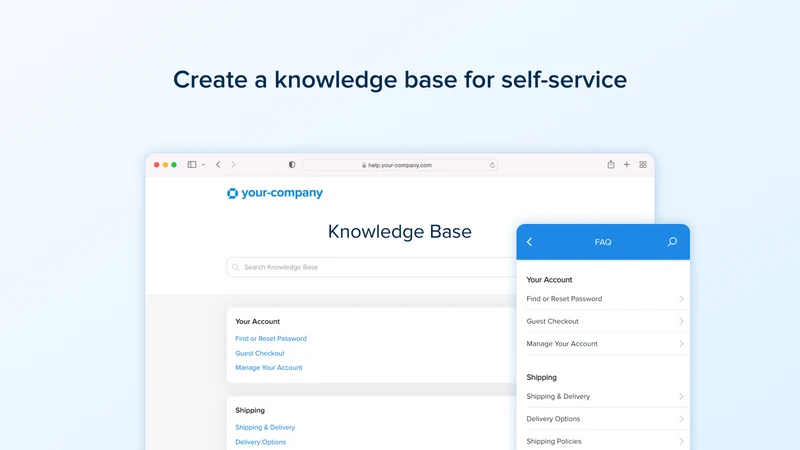The height and width of the screenshot is (450, 800).
Task: Open the Guest Checkout link
Action: pyautogui.click(x=260, y=353)
